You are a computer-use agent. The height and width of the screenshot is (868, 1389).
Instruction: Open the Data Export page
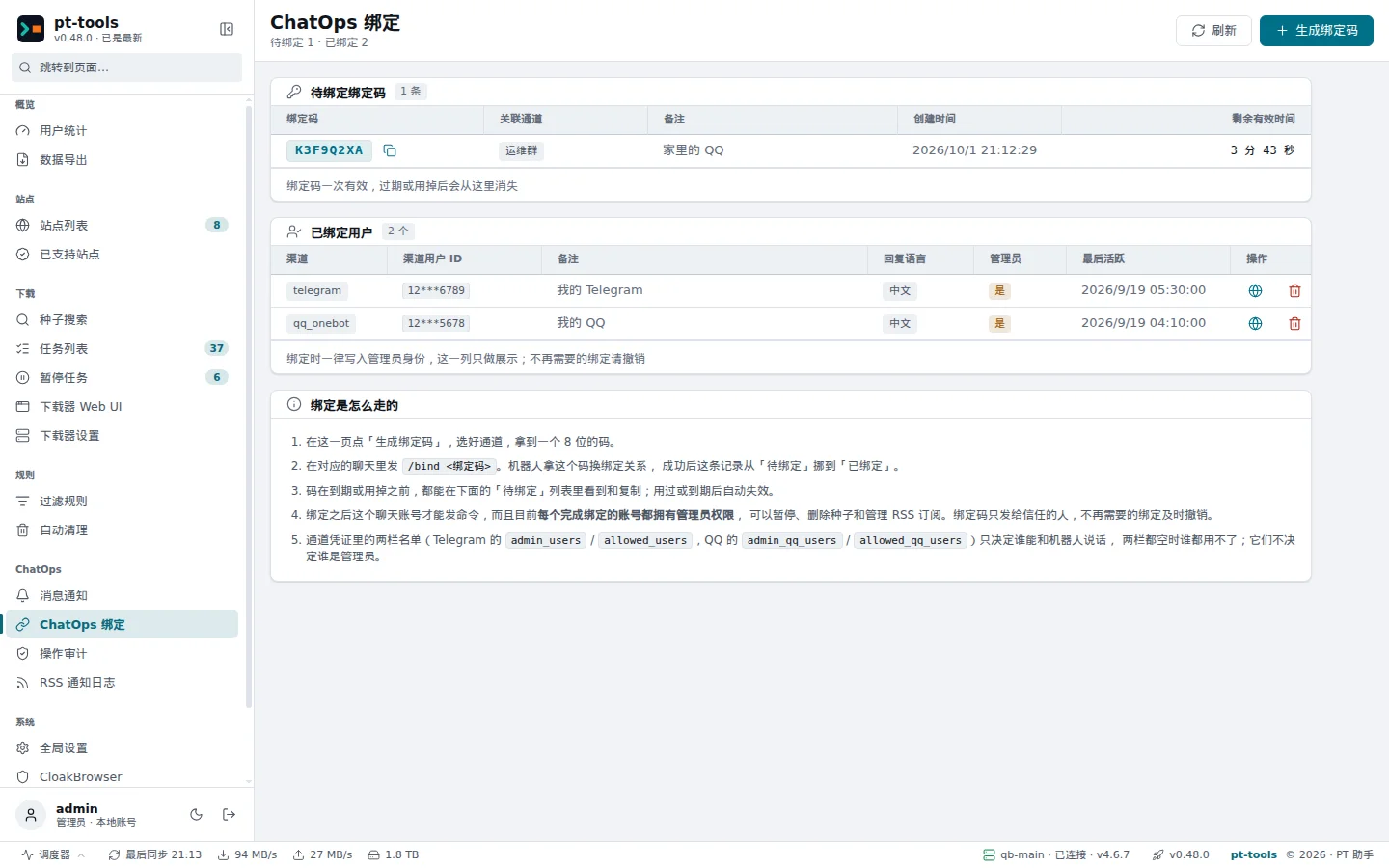pos(123,160)
